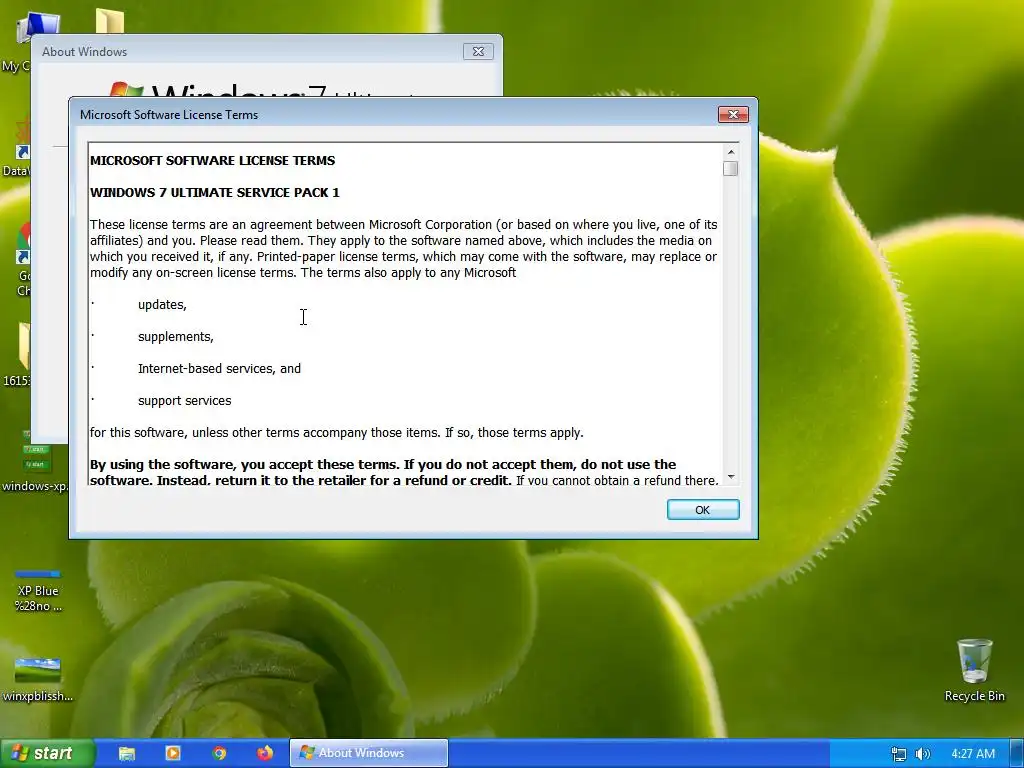Select the XP Blue %28no ... desktop icon
Image resolution: width=1024 pixels, height=768 pixels.
38,591
